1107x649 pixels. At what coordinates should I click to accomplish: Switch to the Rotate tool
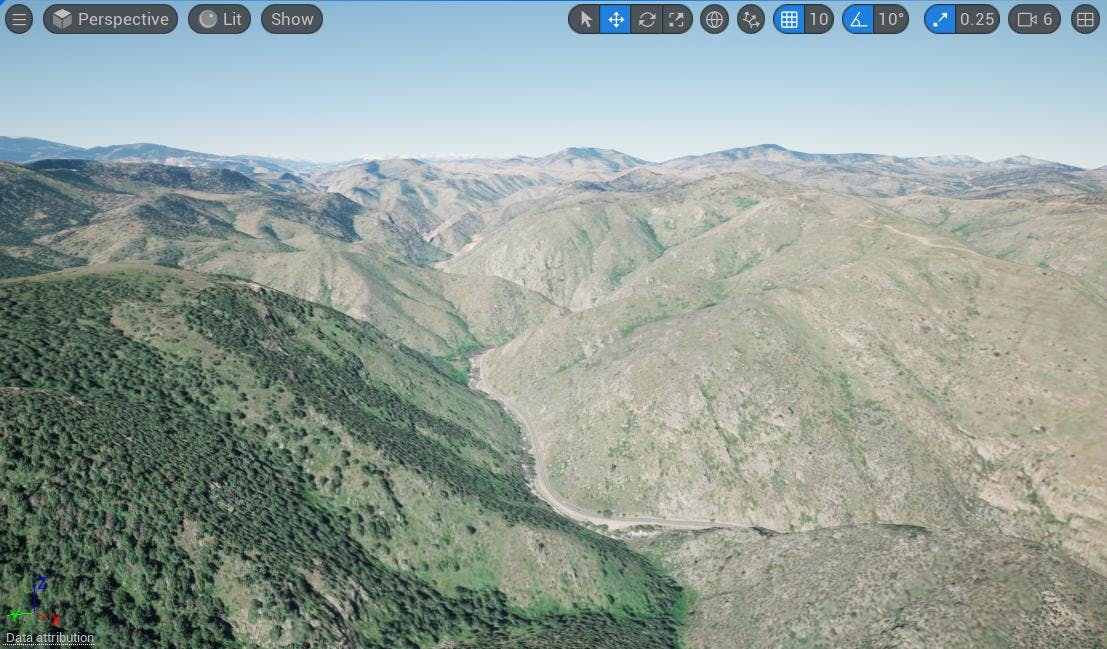click(x=646, y=19)
